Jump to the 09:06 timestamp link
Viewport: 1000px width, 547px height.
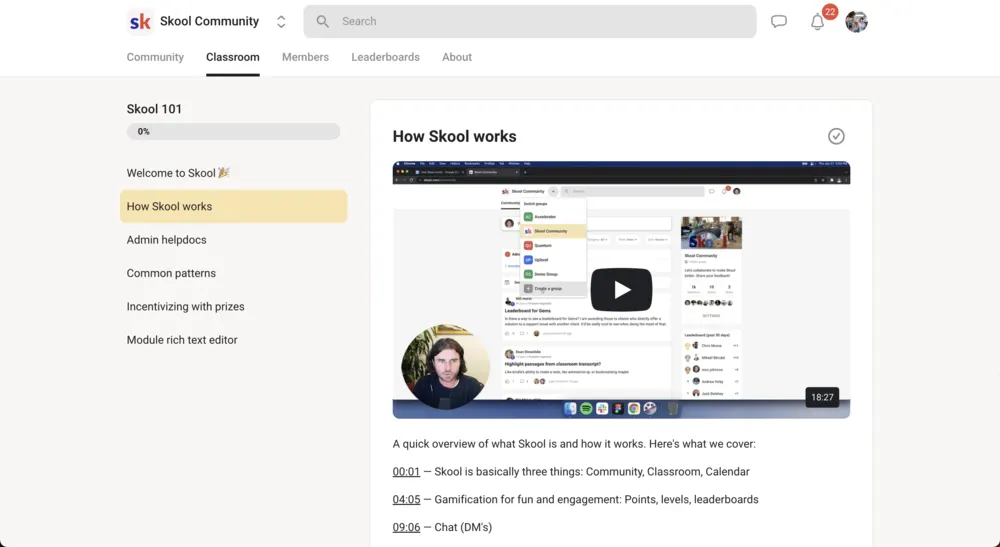click(406, 527)
